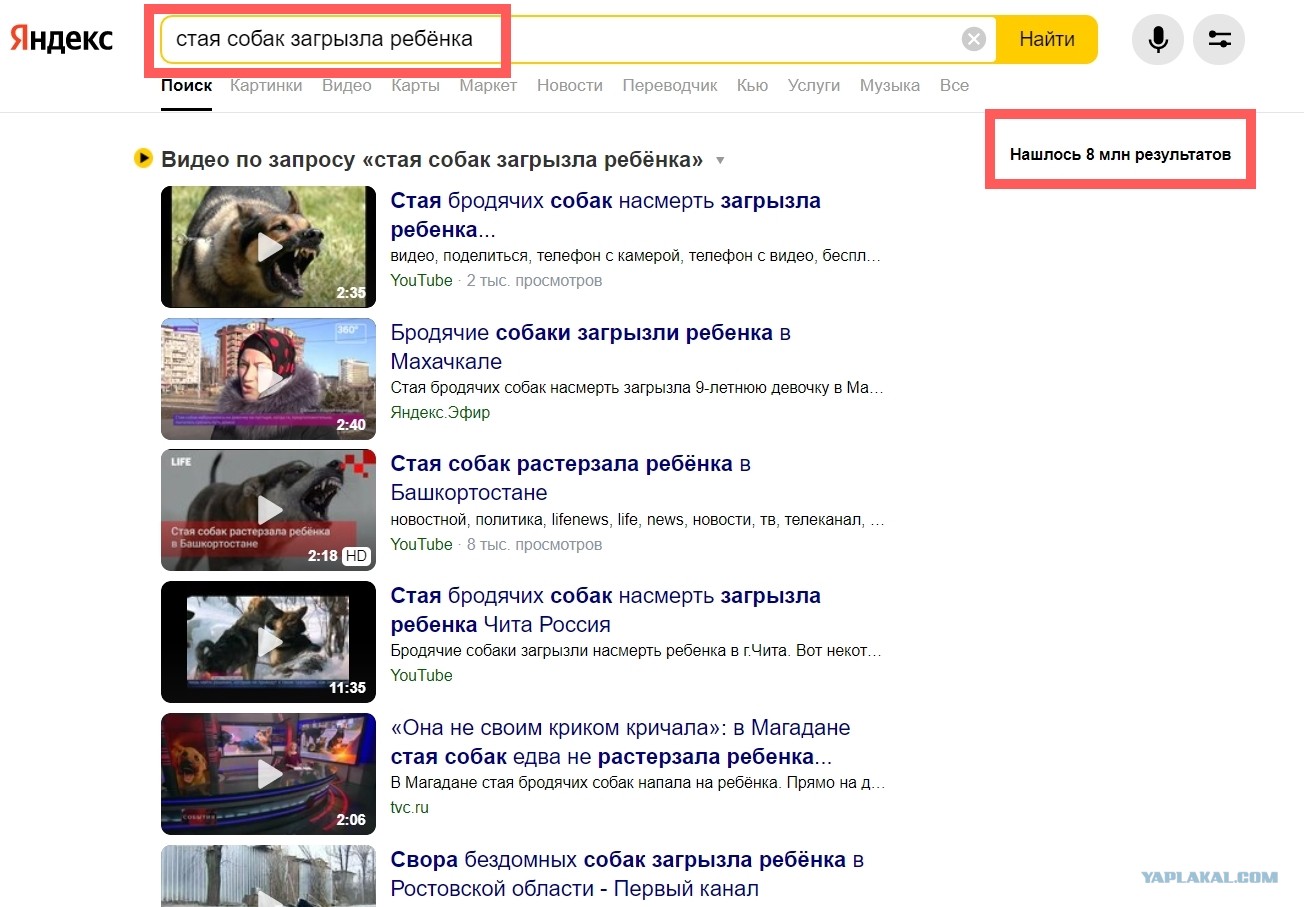Open the Ростовской области video thumbnail
Viewport: 1304px width, 907px height.
click(x=269, y=876)
